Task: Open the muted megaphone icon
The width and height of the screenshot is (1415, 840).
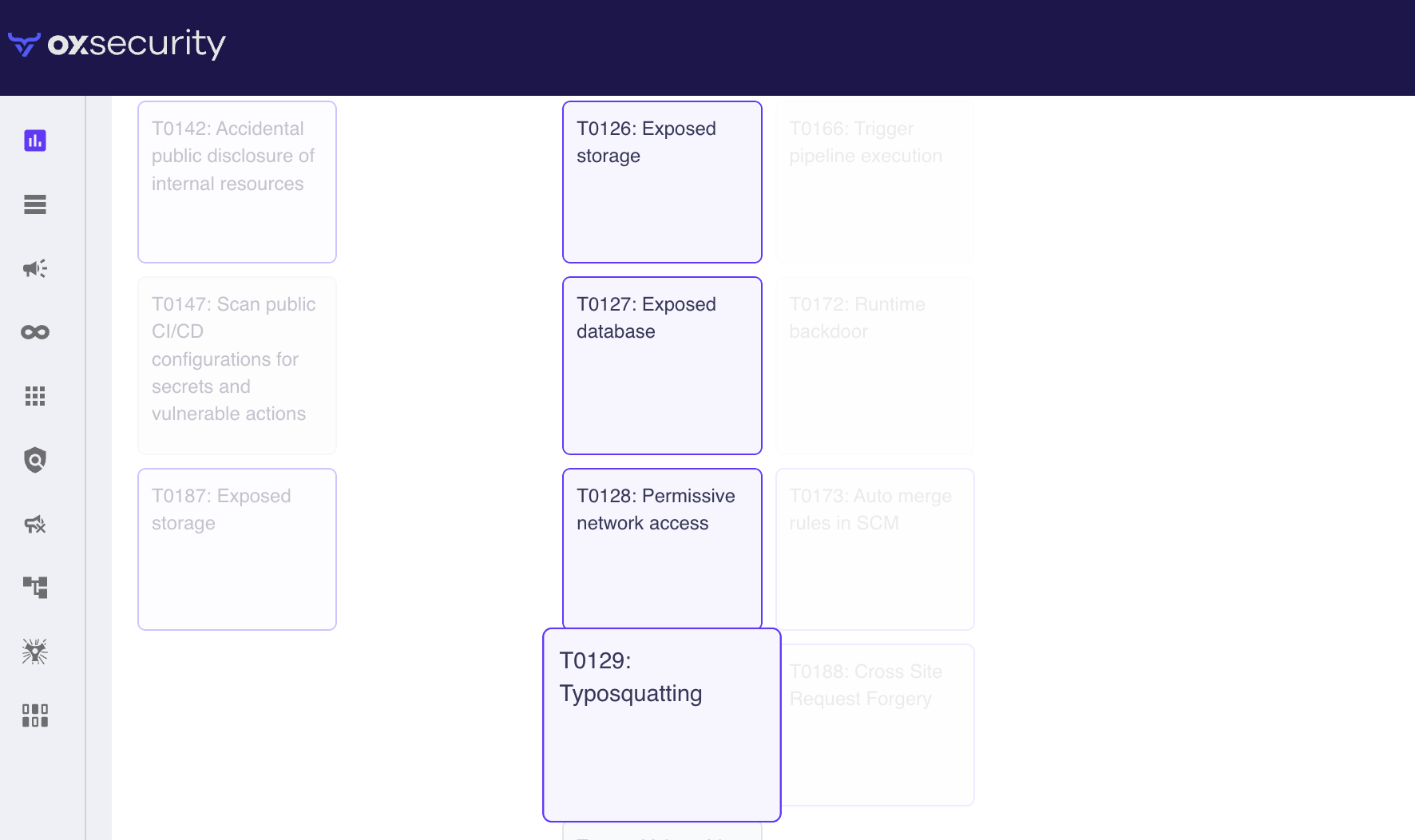Action: click(35, 524)
